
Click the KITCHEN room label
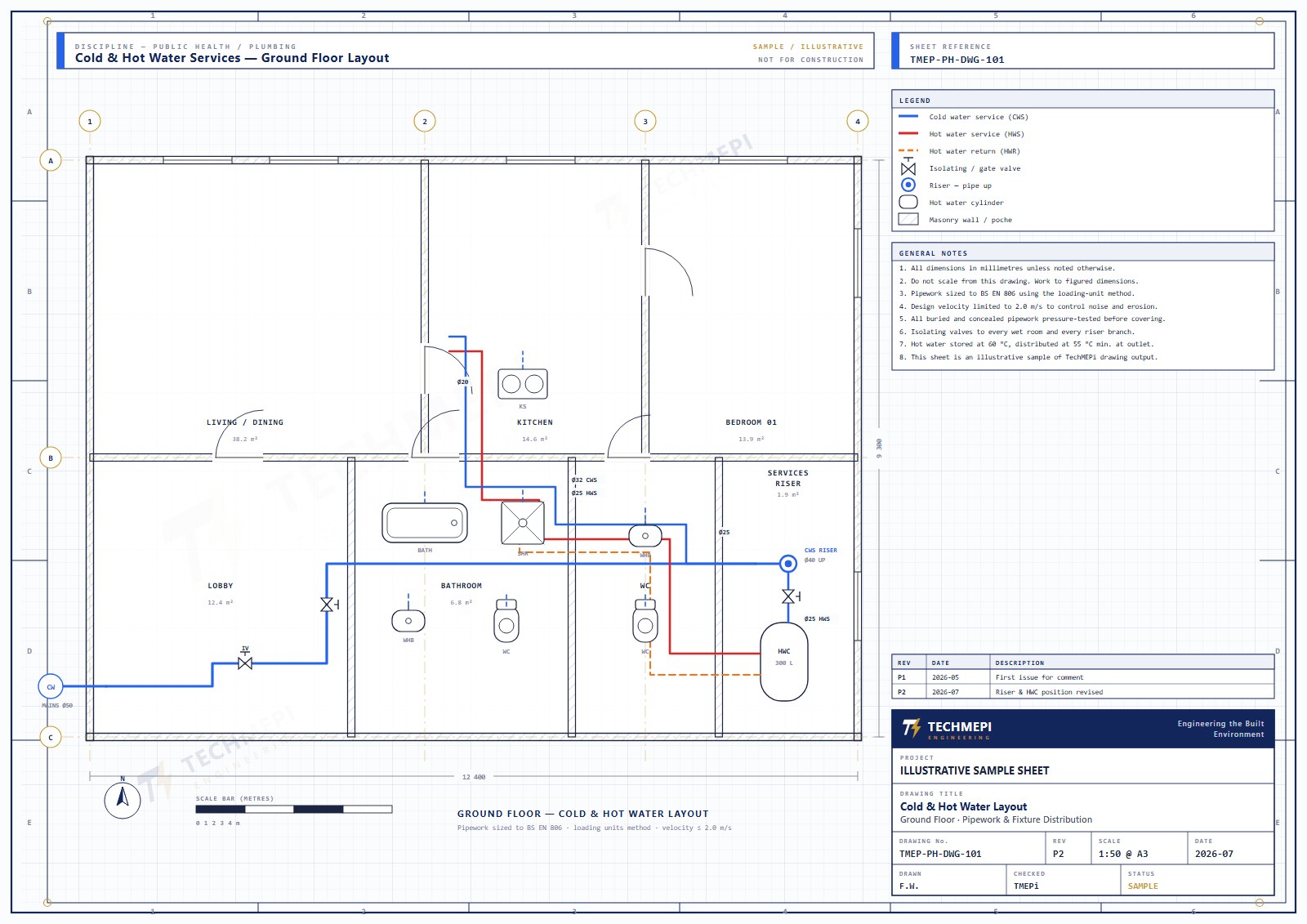coord(535,422)
